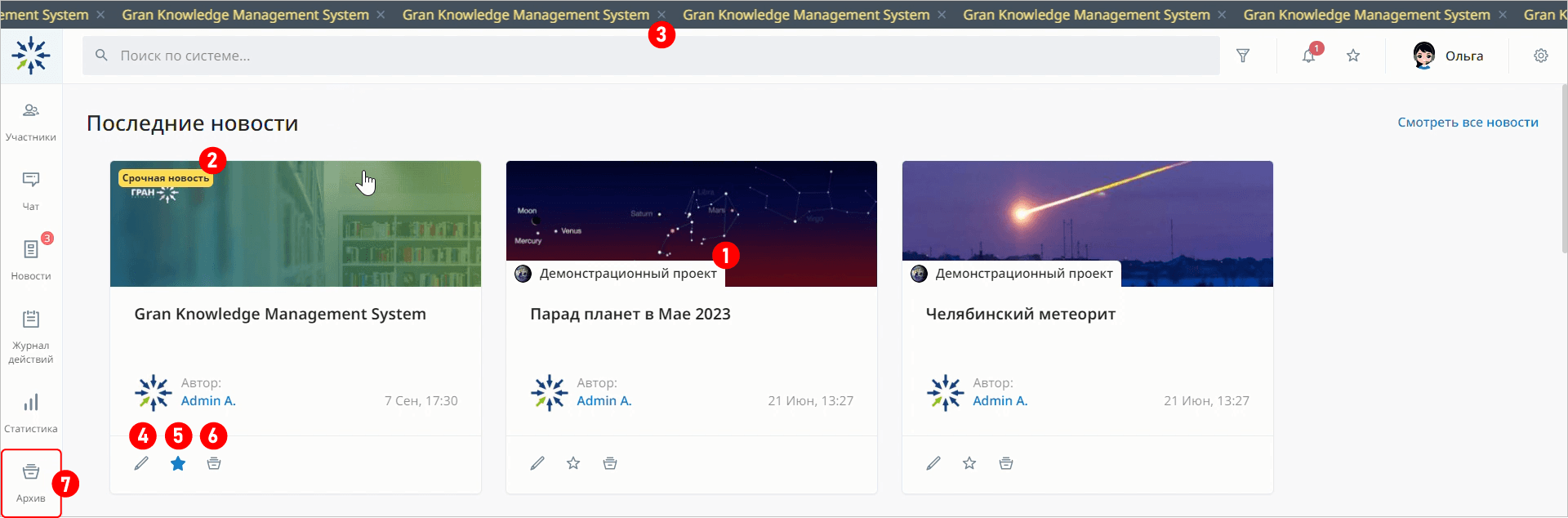Open the Архив sidebar section

click(x=31, y=483)
